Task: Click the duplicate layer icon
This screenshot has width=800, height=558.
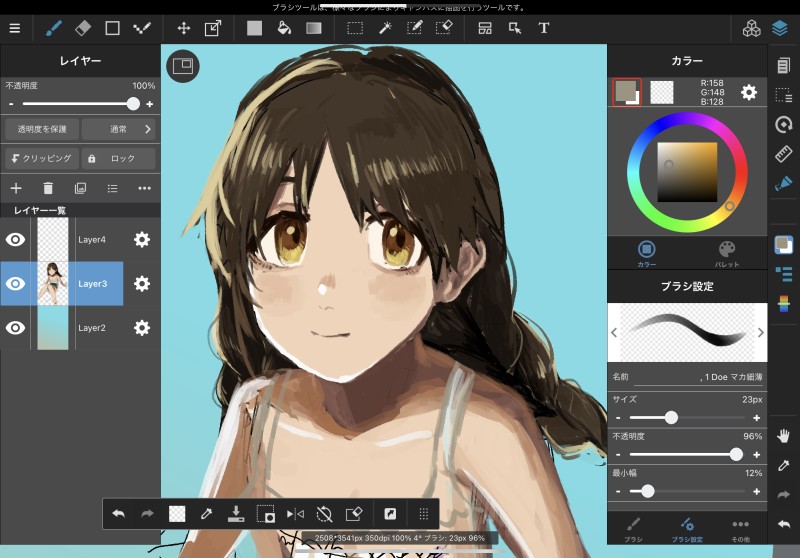Action: 81,188
